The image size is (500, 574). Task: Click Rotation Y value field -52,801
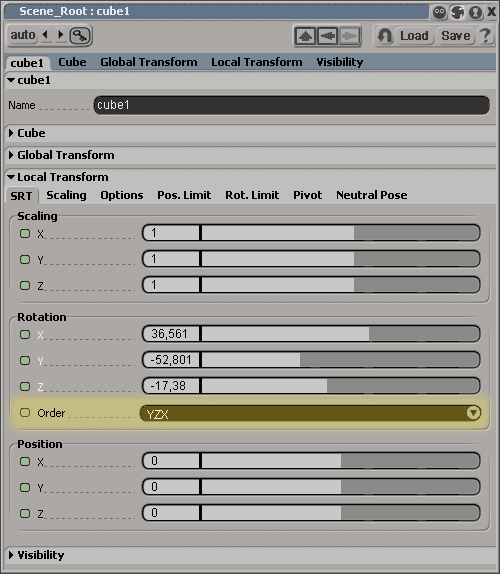click(171, 360)
